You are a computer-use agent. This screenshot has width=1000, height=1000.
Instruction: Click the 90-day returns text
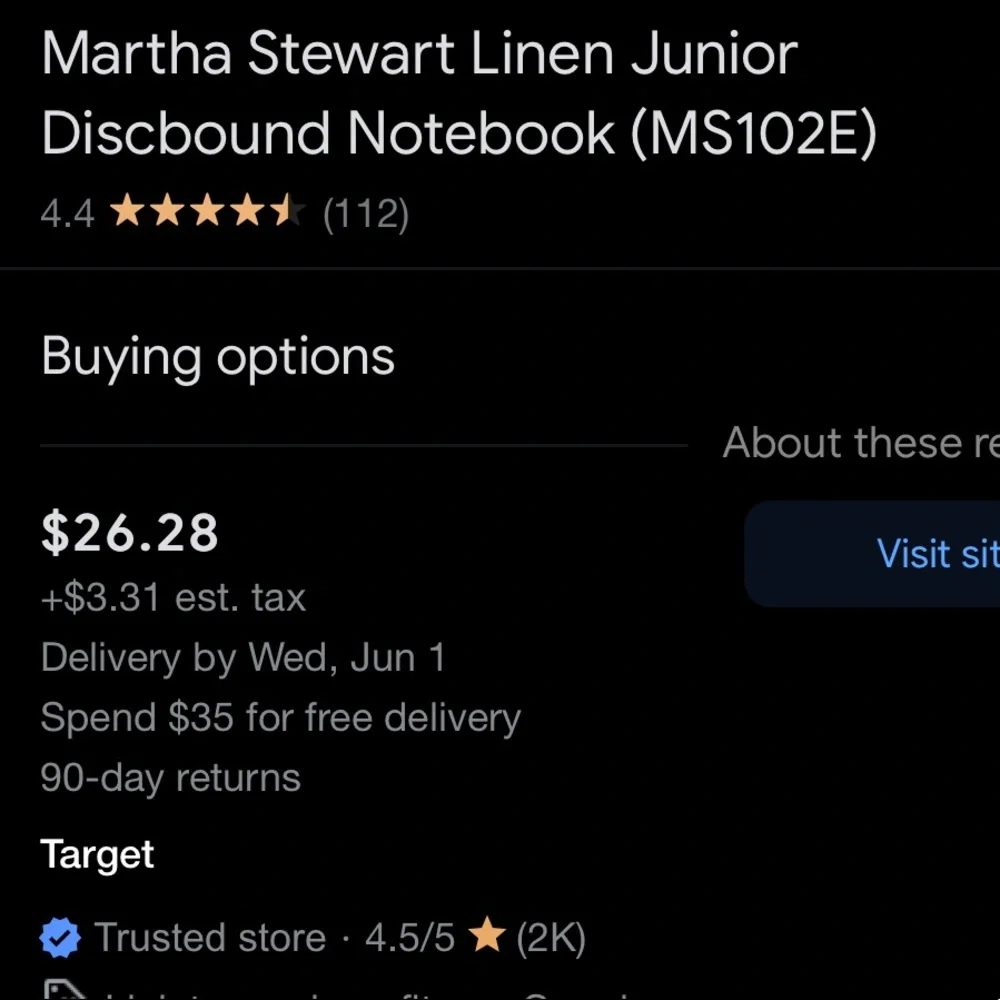click(171, 778)
